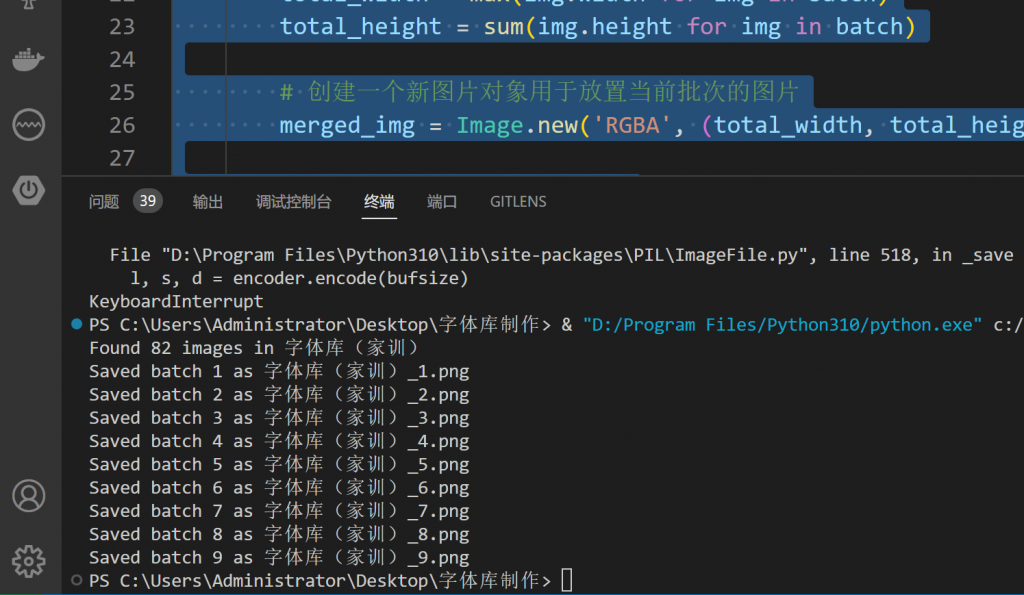Switch to the 问题 panel tab
The width and height of the screenshot is (1024, 595).
click(104, 202)
